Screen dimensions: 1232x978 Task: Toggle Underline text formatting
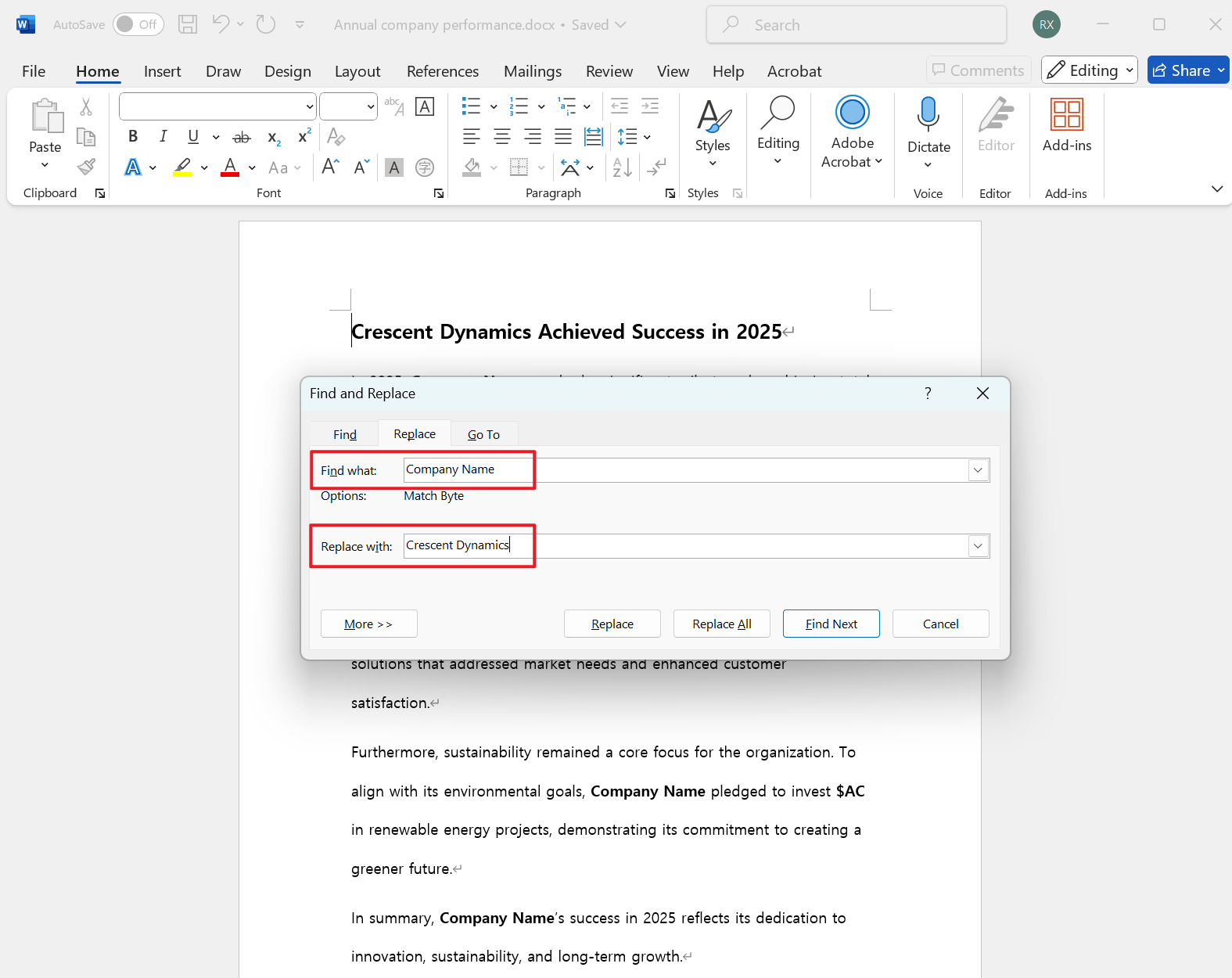[193, 137]
